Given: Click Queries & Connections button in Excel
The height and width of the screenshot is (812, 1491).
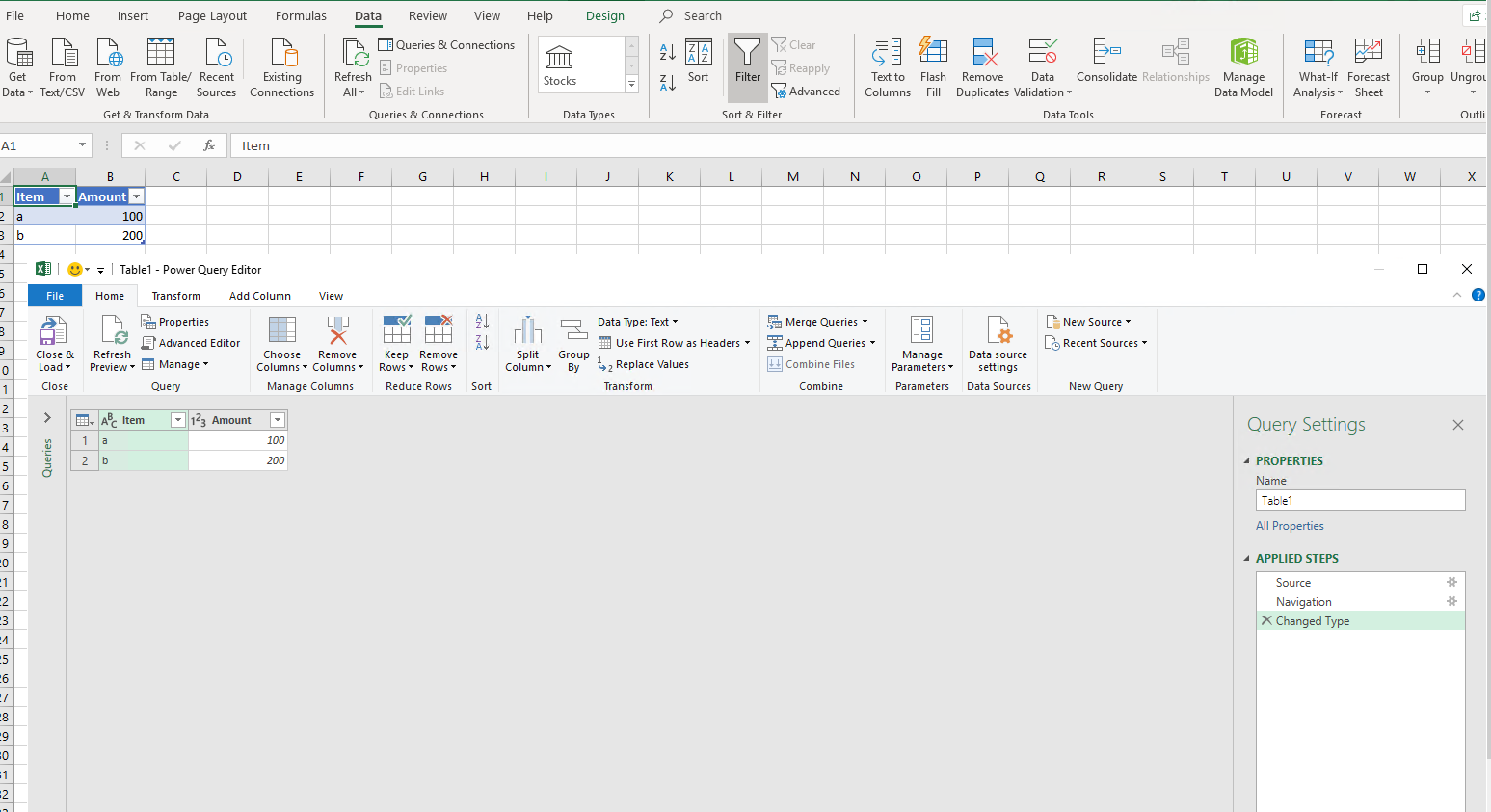Looking at the screenshot, I should (446, 45).
